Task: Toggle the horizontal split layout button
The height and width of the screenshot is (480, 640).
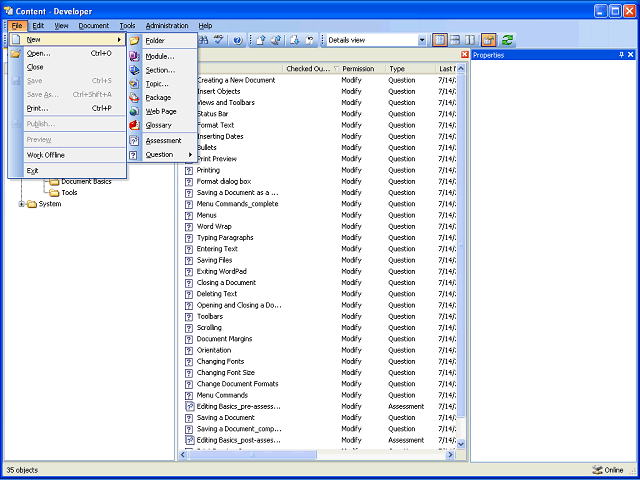Action: [455, 40]
